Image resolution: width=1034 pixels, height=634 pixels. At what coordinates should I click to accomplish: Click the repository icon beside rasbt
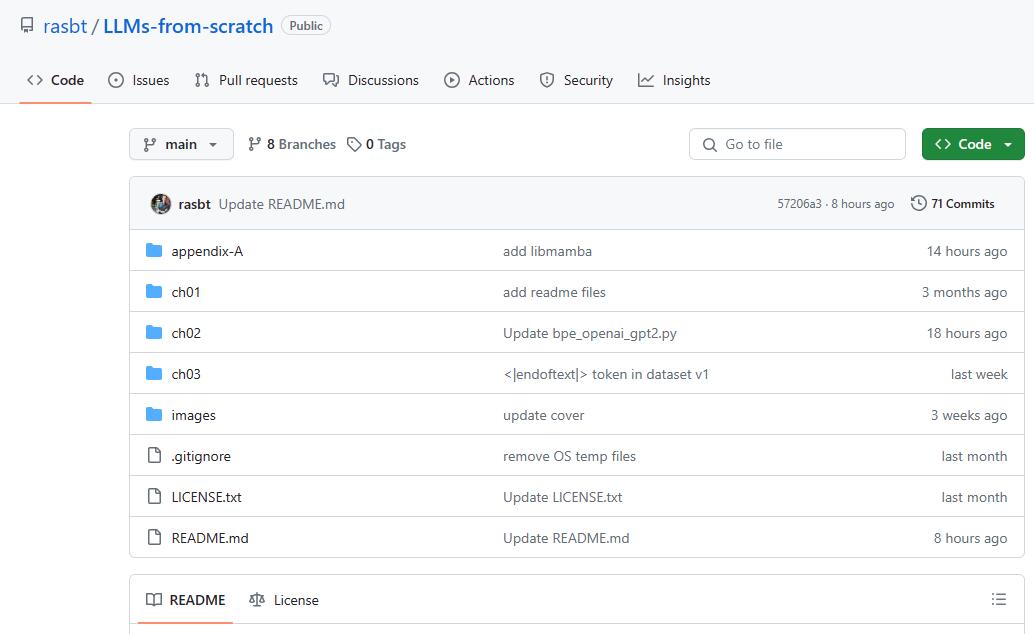[27, 26]
